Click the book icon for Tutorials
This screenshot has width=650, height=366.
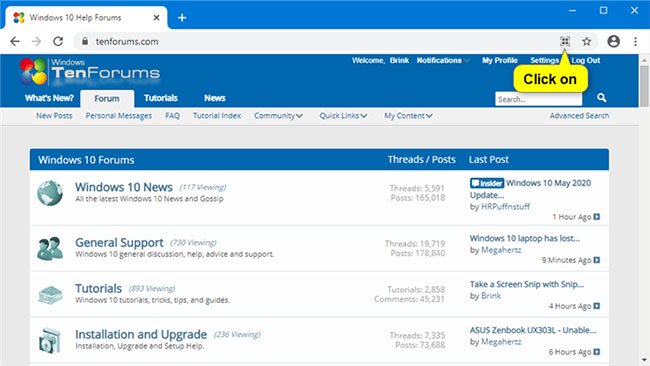[50, 295]
